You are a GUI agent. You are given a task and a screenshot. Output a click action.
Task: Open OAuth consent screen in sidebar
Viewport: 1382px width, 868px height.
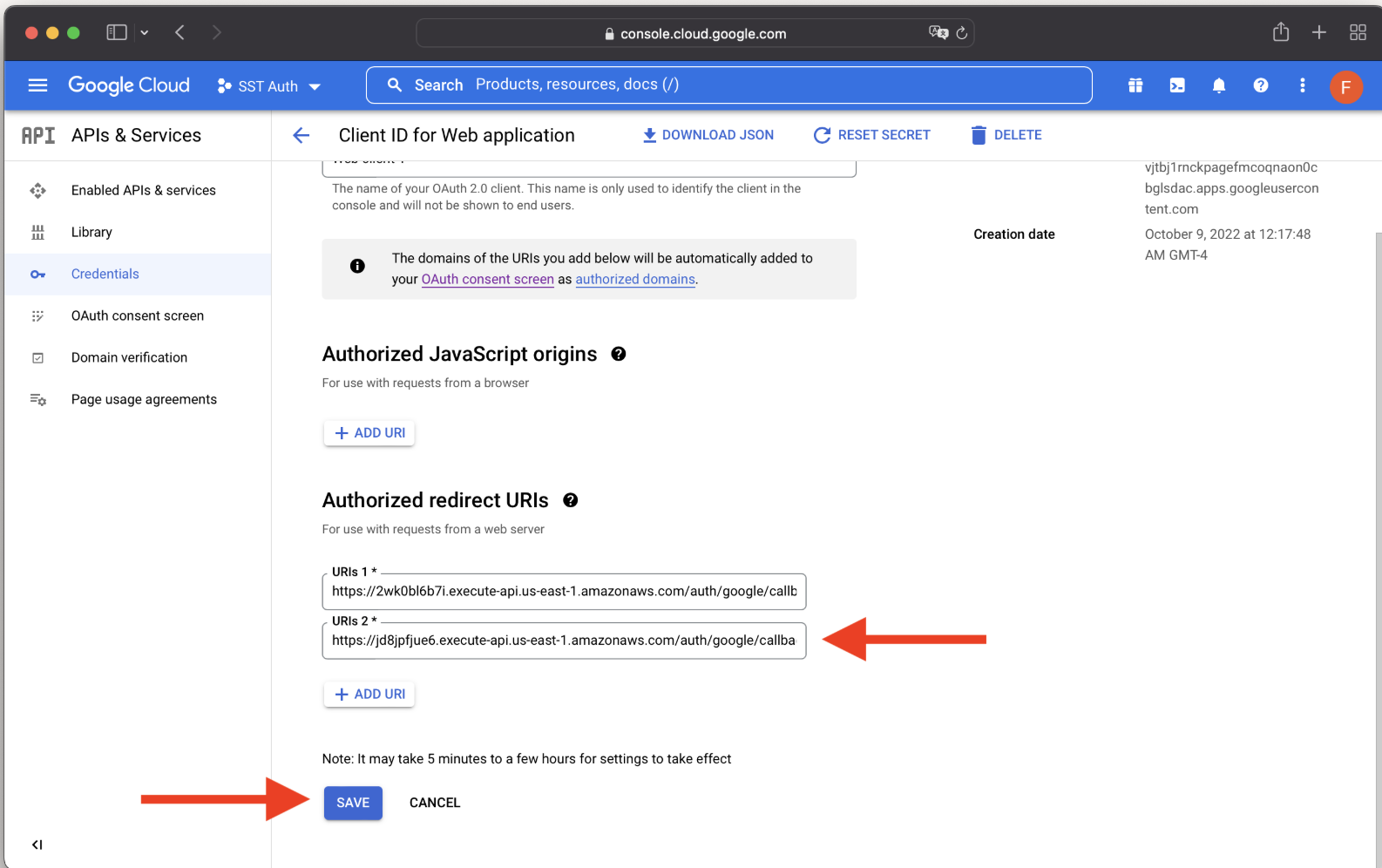(138, 315)
